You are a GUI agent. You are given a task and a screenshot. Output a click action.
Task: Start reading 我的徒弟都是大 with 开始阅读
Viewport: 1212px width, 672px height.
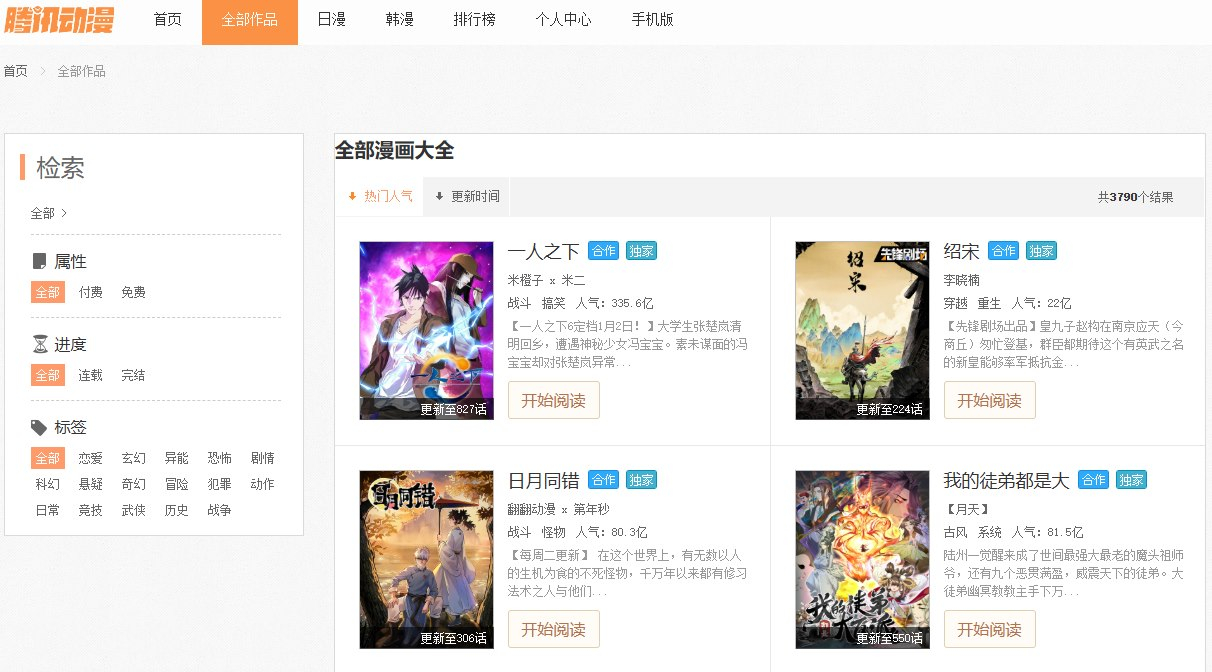990,629
